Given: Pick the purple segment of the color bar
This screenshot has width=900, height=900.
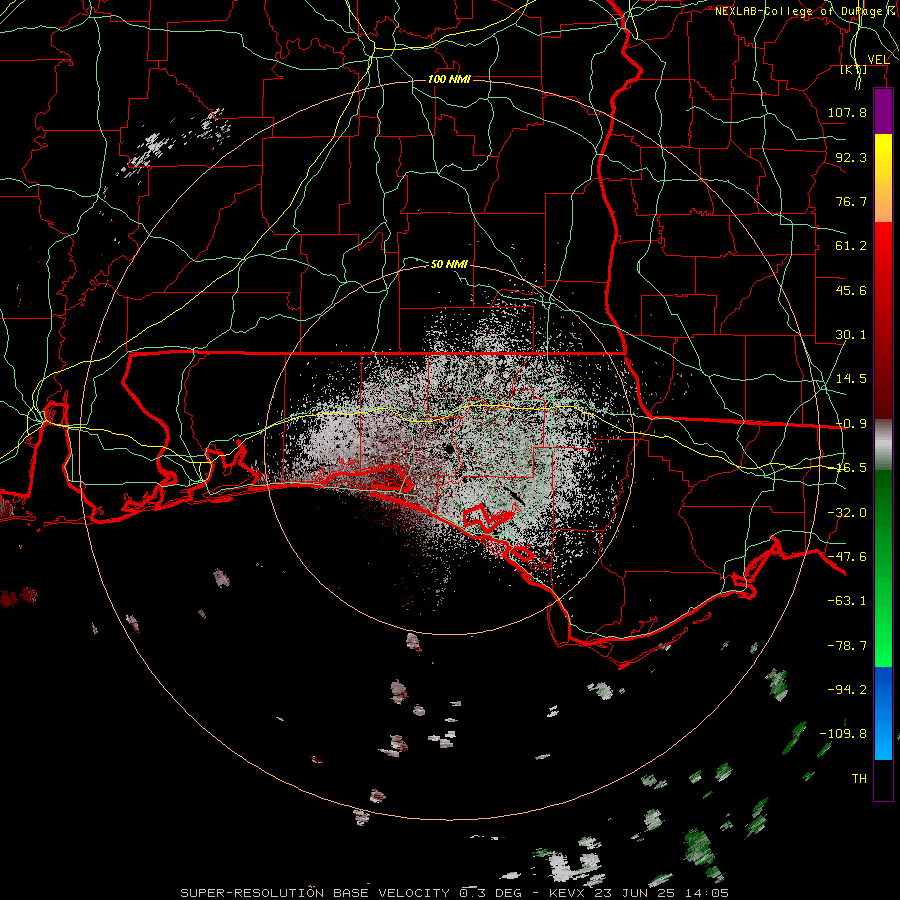Looking at the screenshot, I should 883,111.
